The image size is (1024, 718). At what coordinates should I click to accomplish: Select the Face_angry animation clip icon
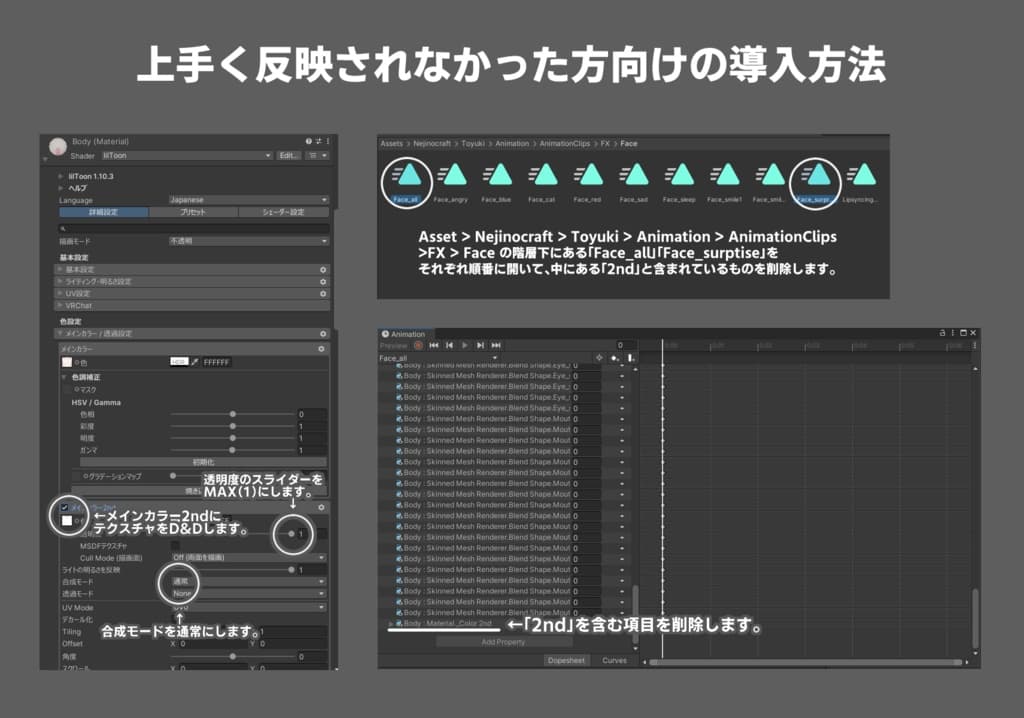coord(451,180)
